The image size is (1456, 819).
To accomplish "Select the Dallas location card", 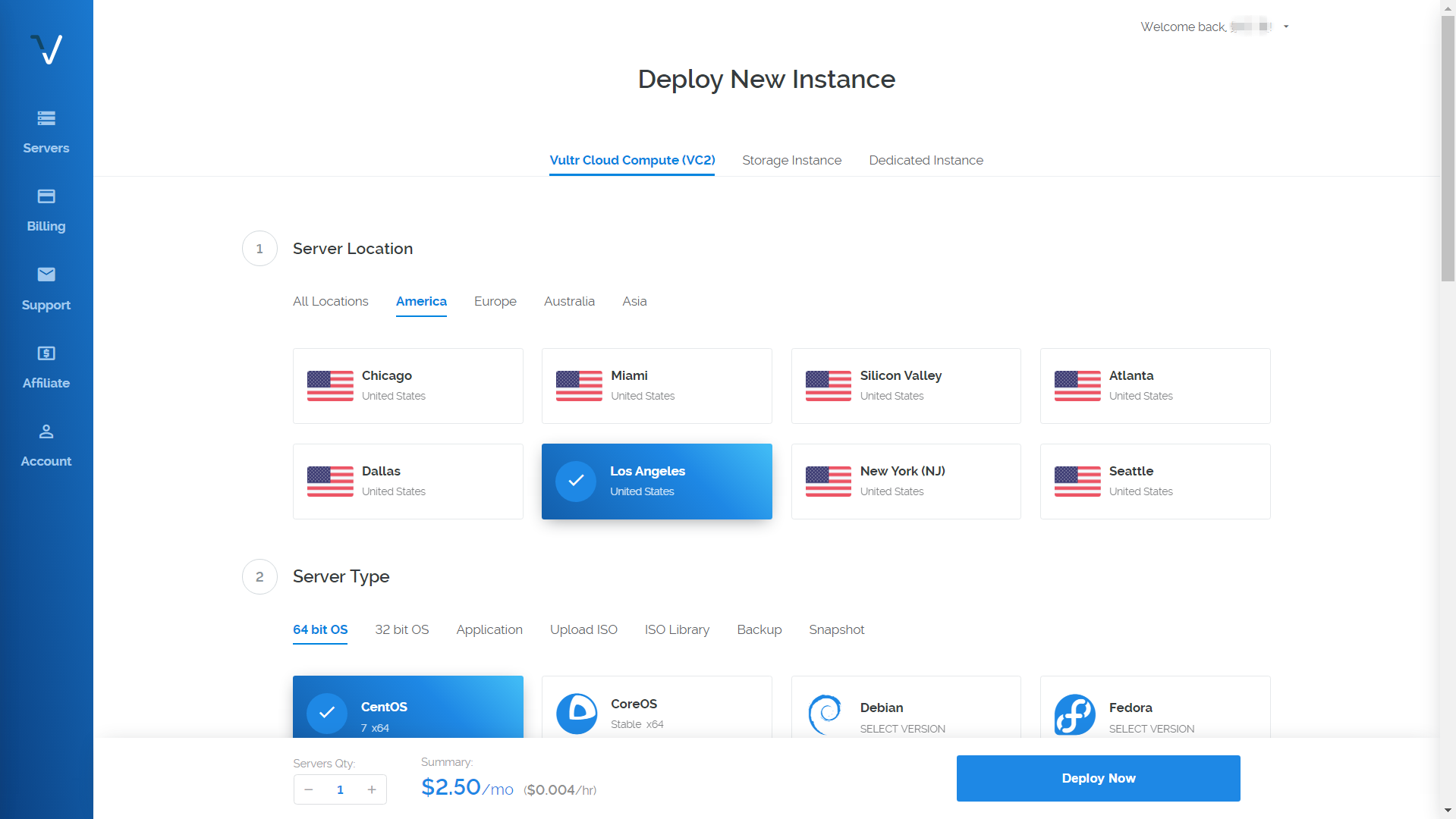I will coord(408,482).
